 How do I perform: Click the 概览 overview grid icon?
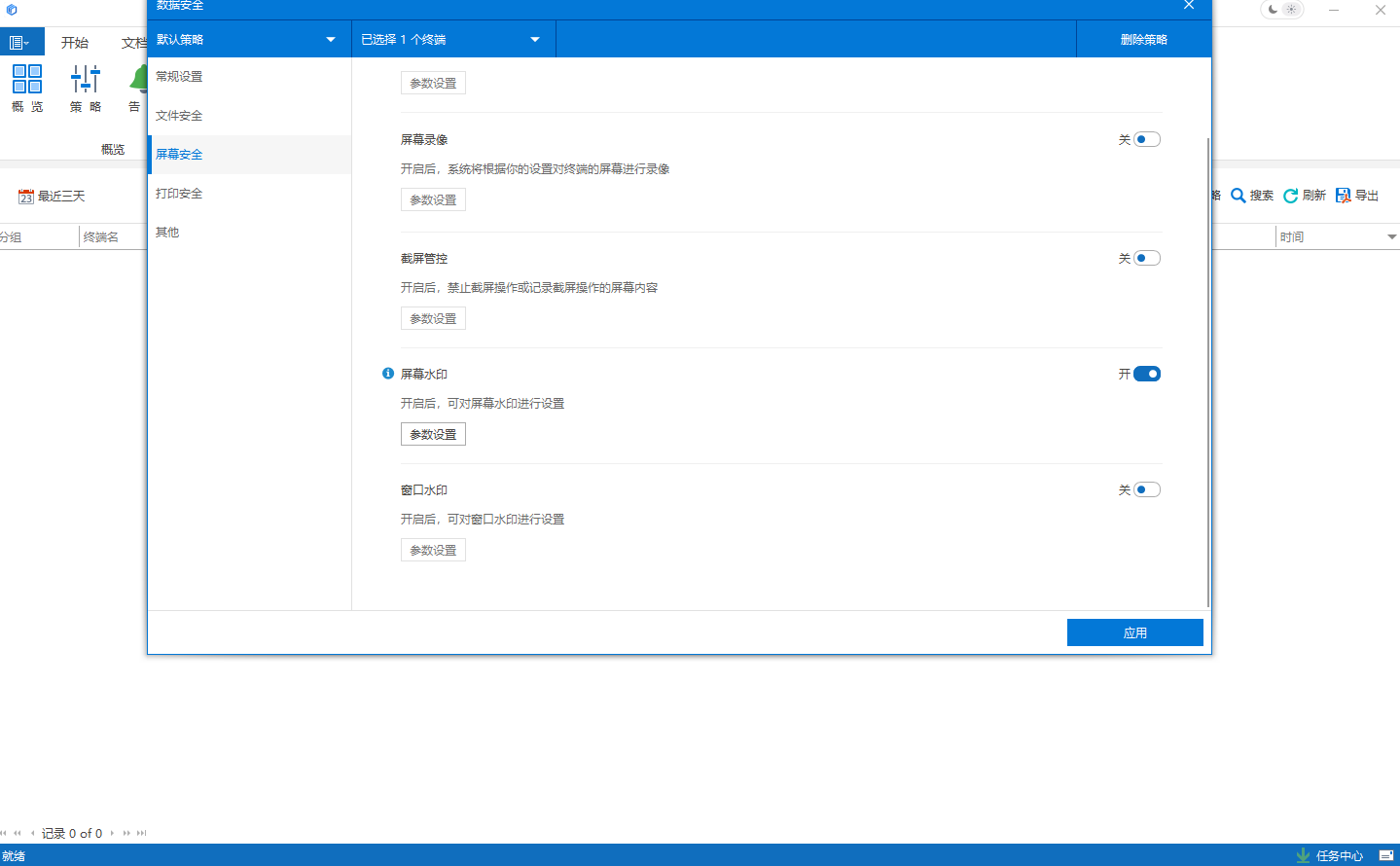point(27,79)
